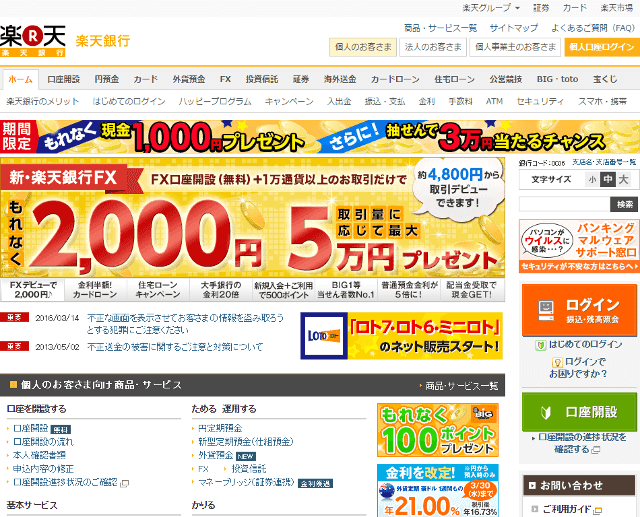Viewport: 640px width, 517px height.
Task: Set text size to 小
Action: tap(592, 180)
